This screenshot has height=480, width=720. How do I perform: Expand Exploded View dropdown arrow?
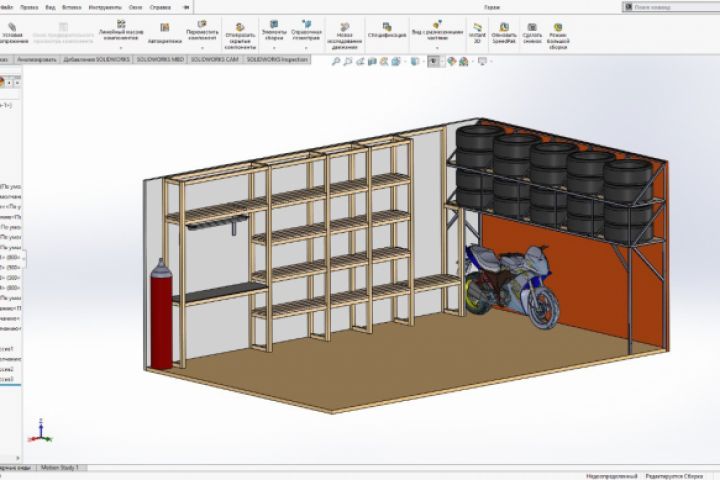pyautogui.click(x=437, y=48)
